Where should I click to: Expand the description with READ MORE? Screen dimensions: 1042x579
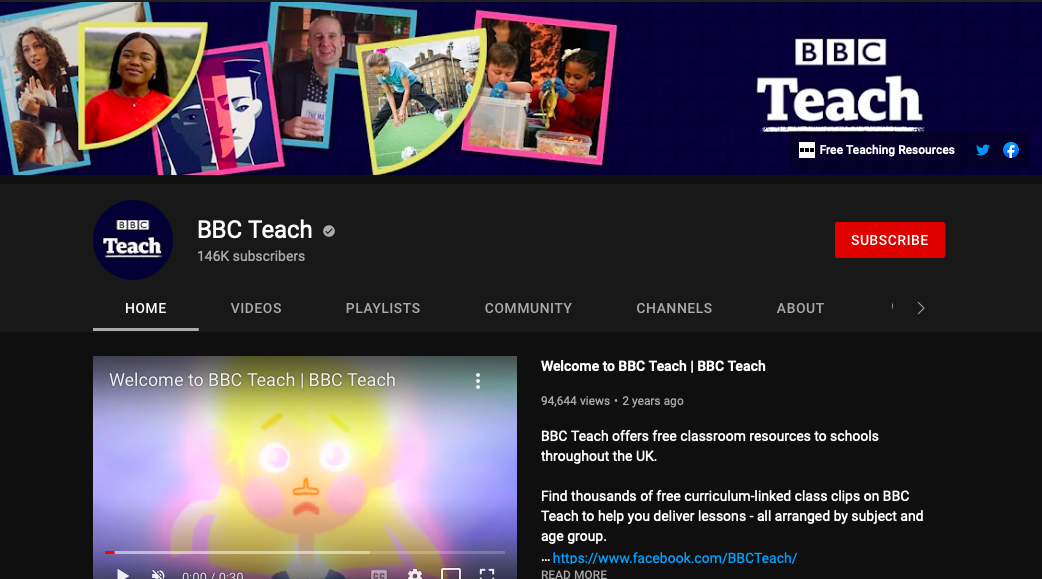pyautogui.click(x=573, y=574)
